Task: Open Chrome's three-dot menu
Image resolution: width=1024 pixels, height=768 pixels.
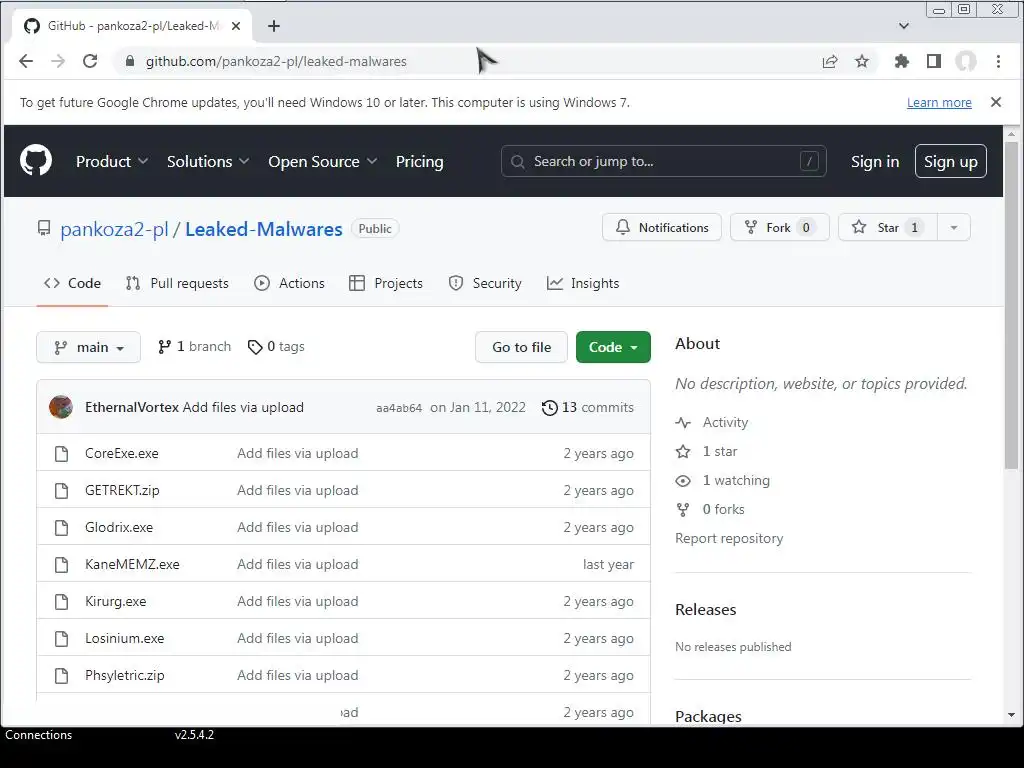Action: coord(998,61)
